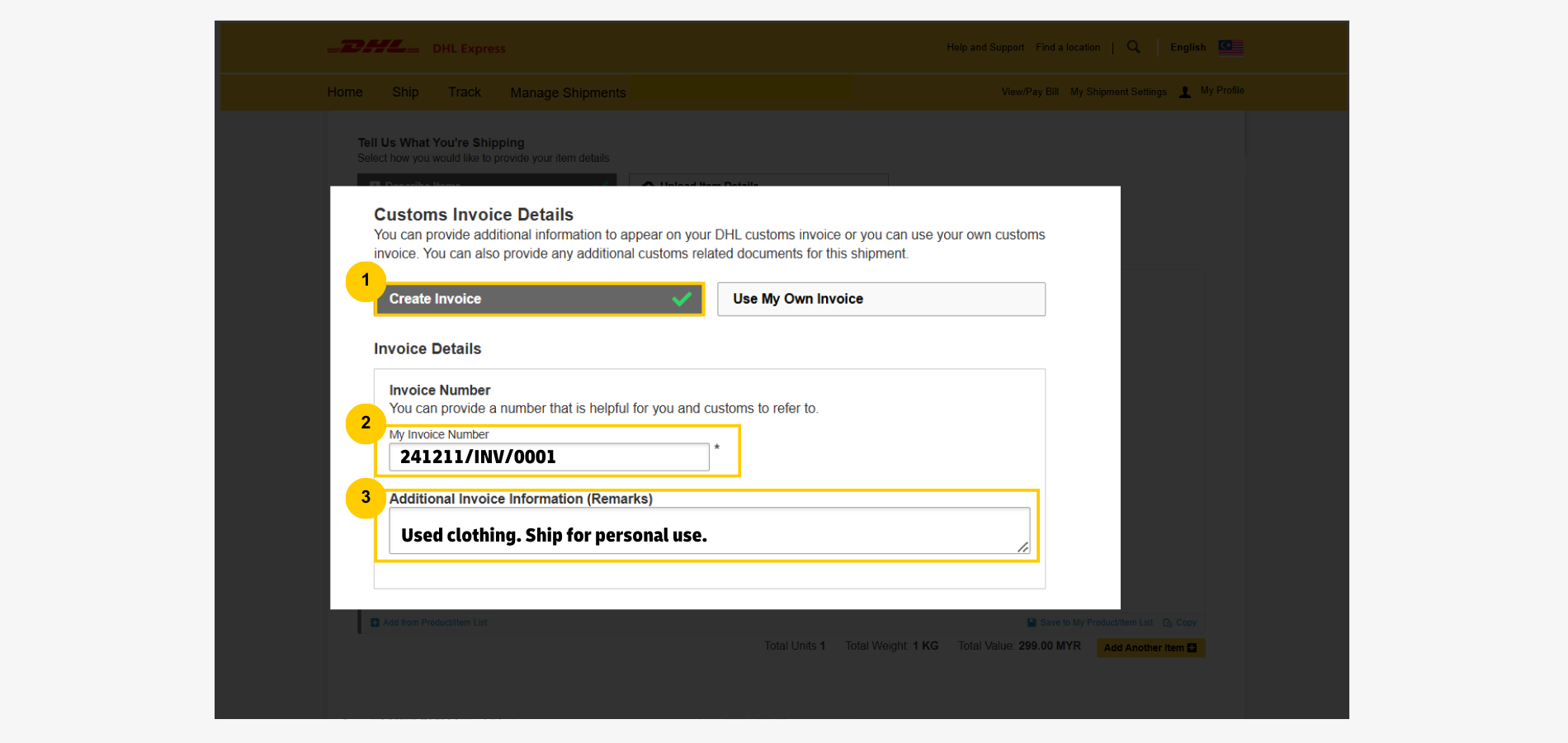
Task: Open My Shipment Settings
Action: [1118, 92]
